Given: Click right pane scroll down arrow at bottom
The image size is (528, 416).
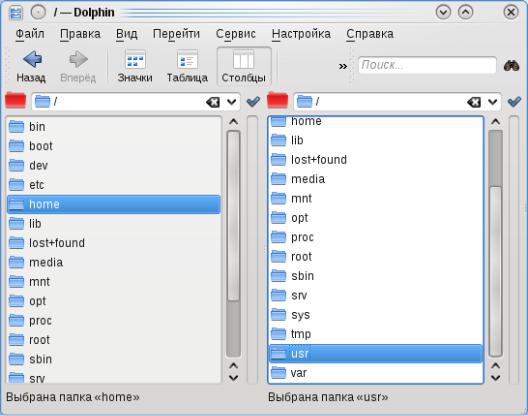Looking at the screenshot, I should click(x=495, y=378).
